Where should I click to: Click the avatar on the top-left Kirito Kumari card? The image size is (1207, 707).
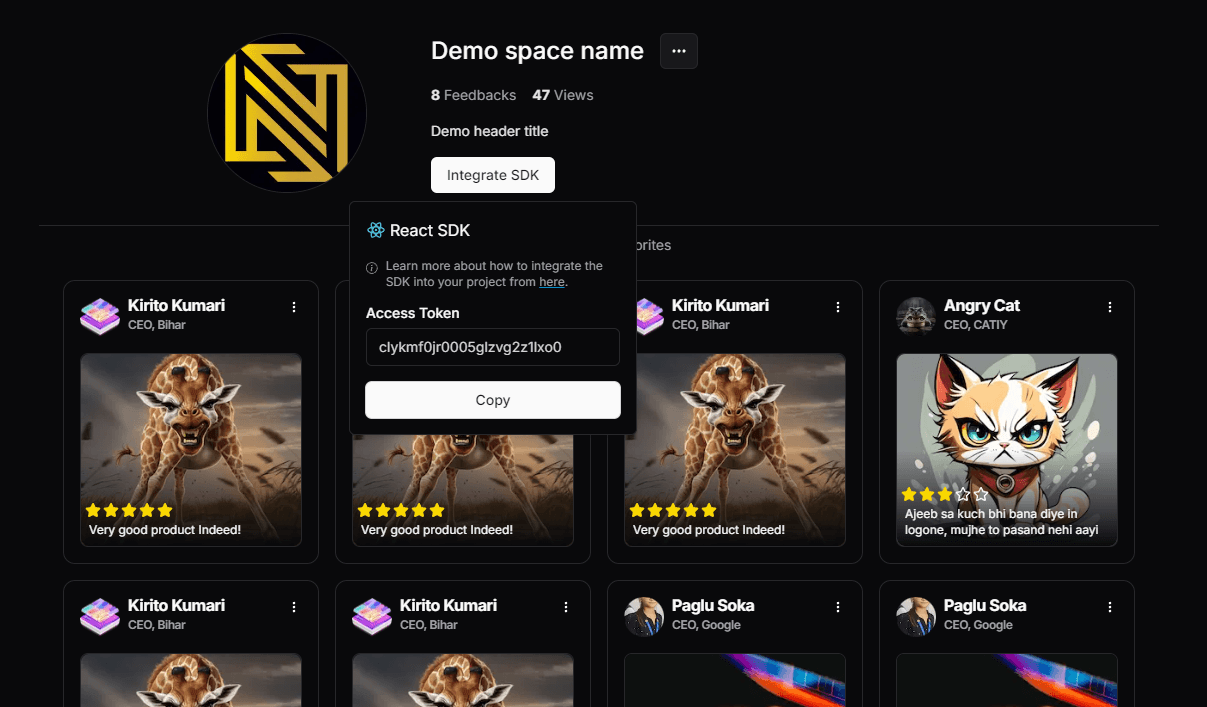[x=99, y=315]
